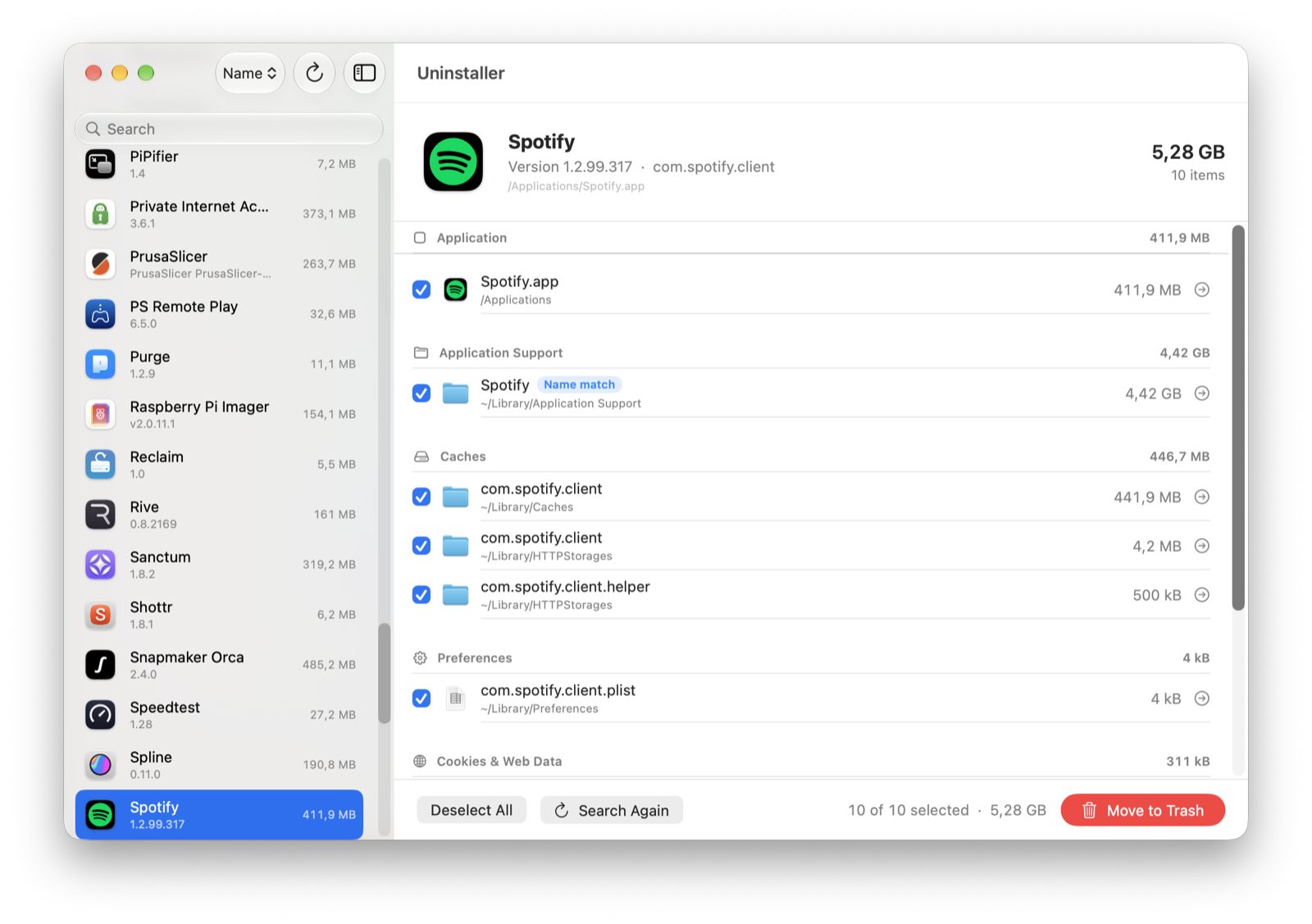Select Sanctum app icon

point(101,564)
